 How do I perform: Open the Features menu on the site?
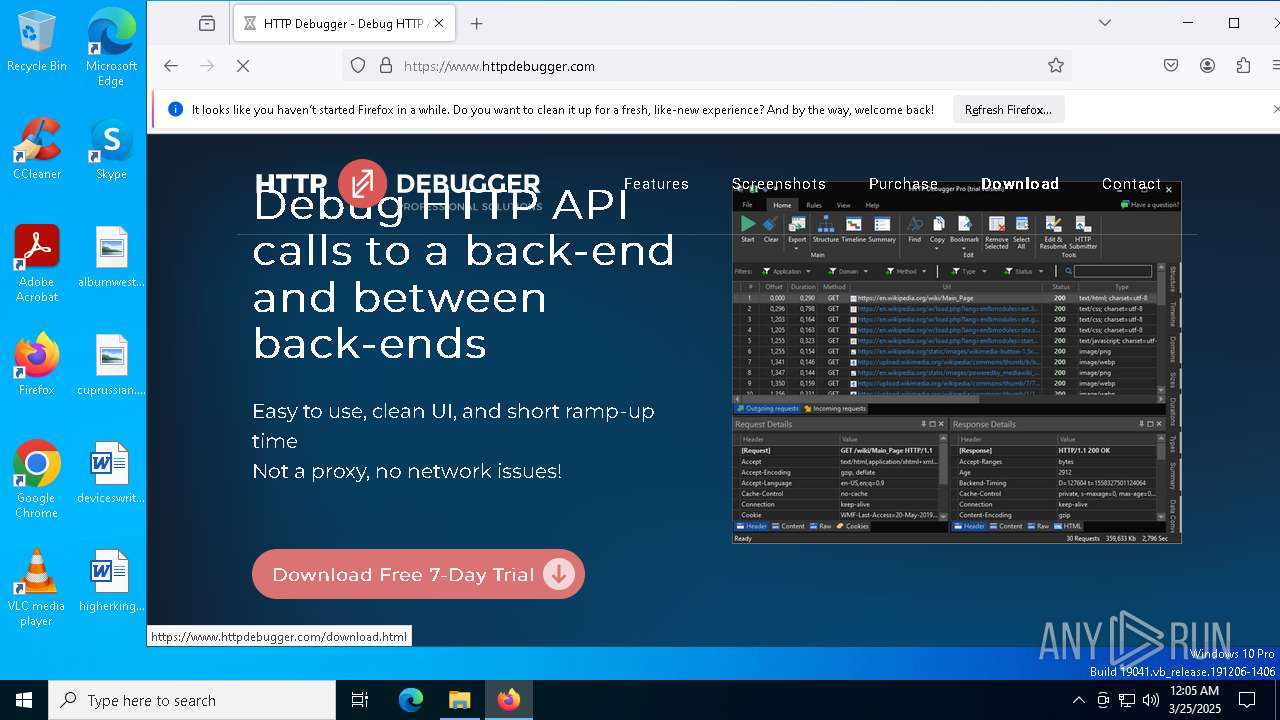[656, 184]
